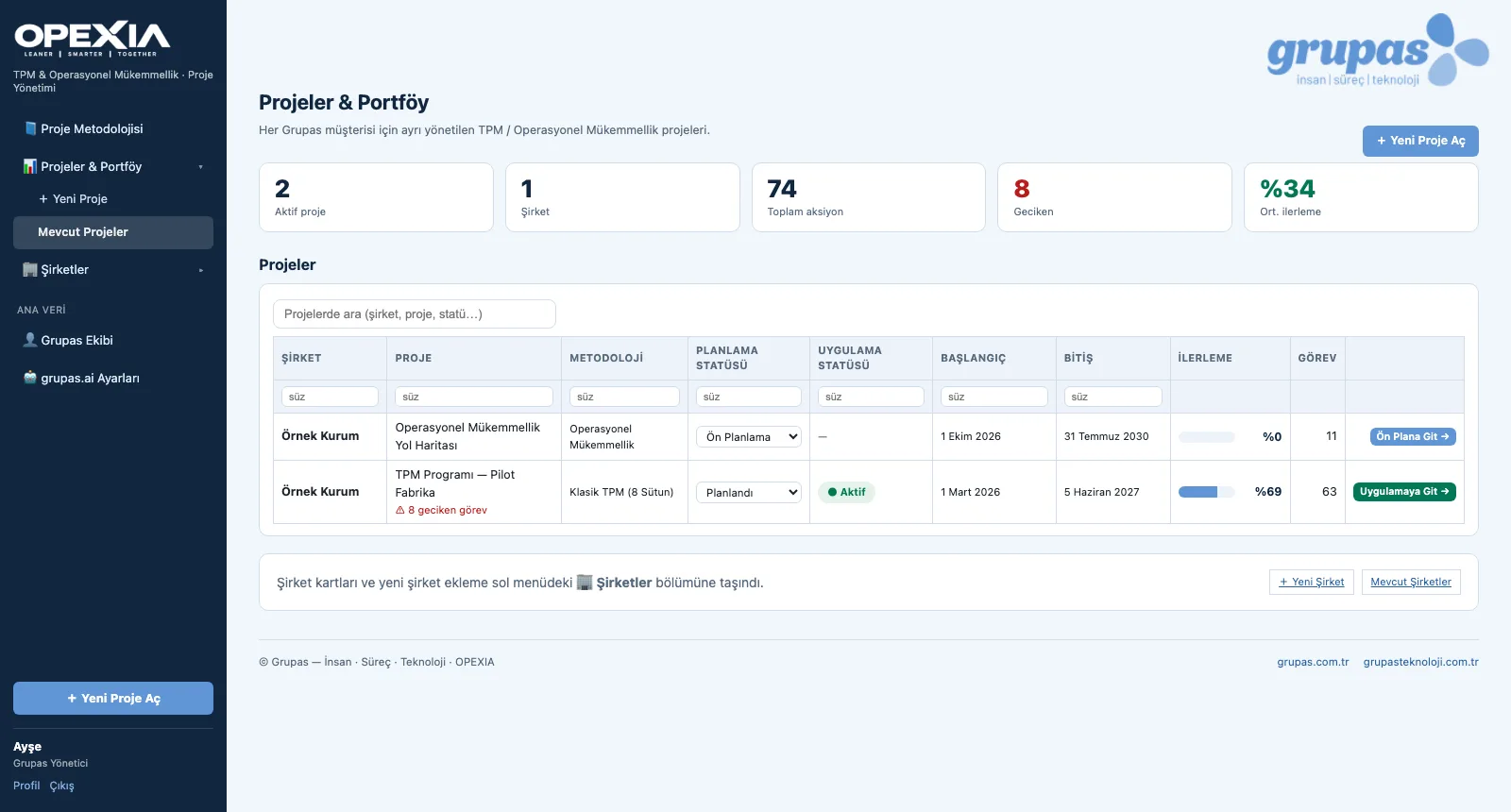Click TPM Programı — Pilot Fabrika project name

point(455,483)
